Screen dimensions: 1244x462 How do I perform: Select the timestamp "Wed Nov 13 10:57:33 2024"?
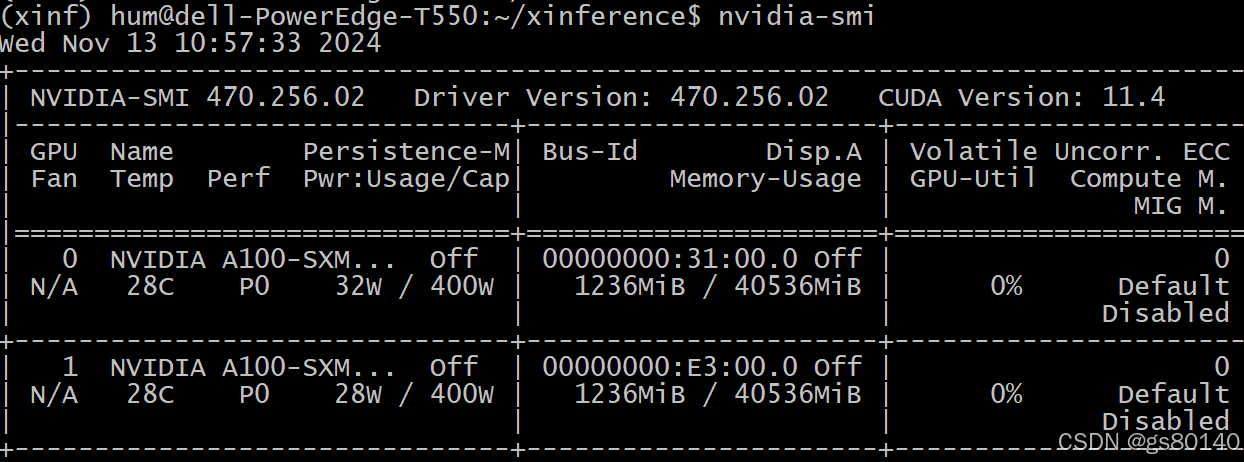(x=191, y=44)
